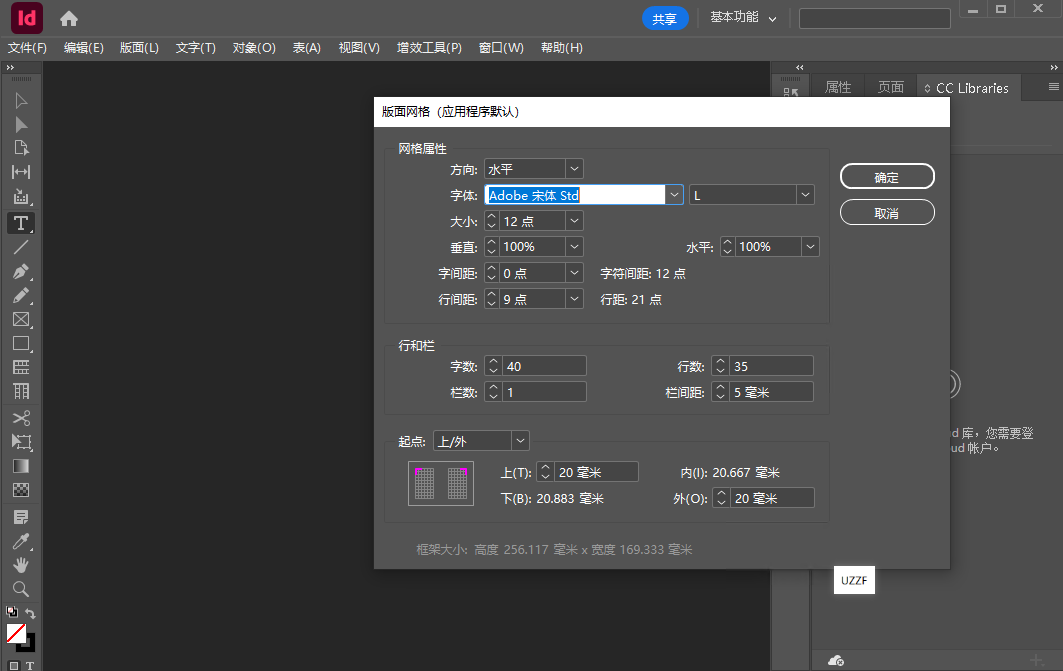The width and height of the screenshot is (1063, 671).
Task: Select the Gradient Feather tool
Action: [x=21, y=490]
